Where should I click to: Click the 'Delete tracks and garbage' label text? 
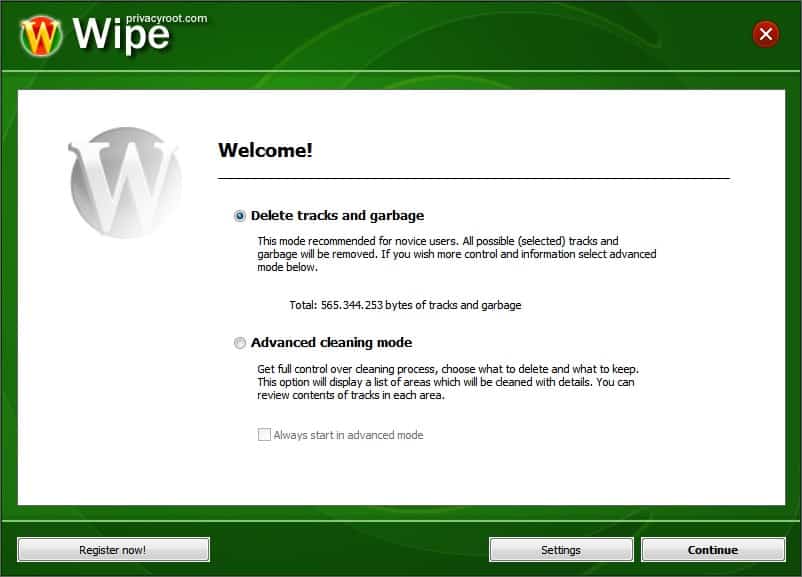[337, 216]
